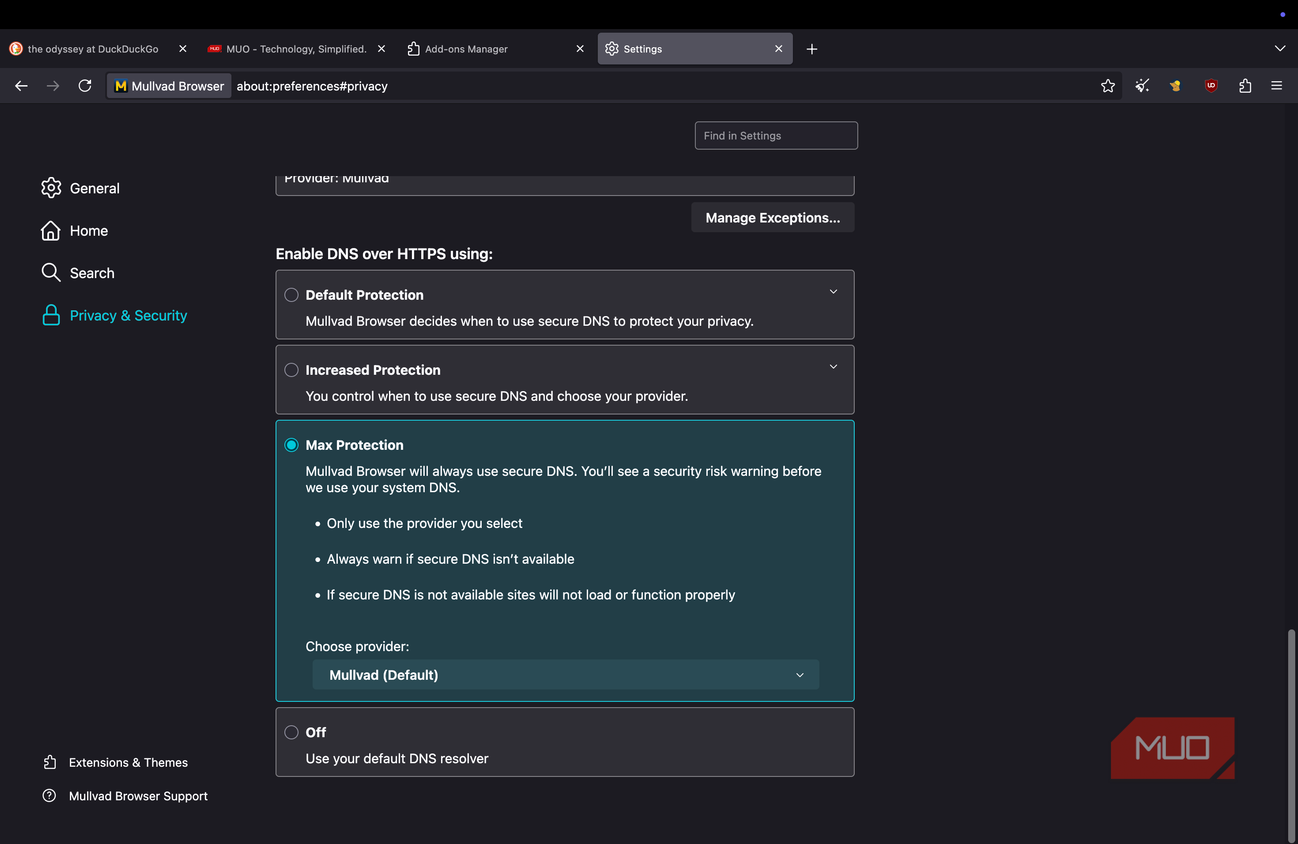The height and width of the screenshot is (844, 1298).
Task: Select the Off DNS radio button
Action: click(291, 732)
